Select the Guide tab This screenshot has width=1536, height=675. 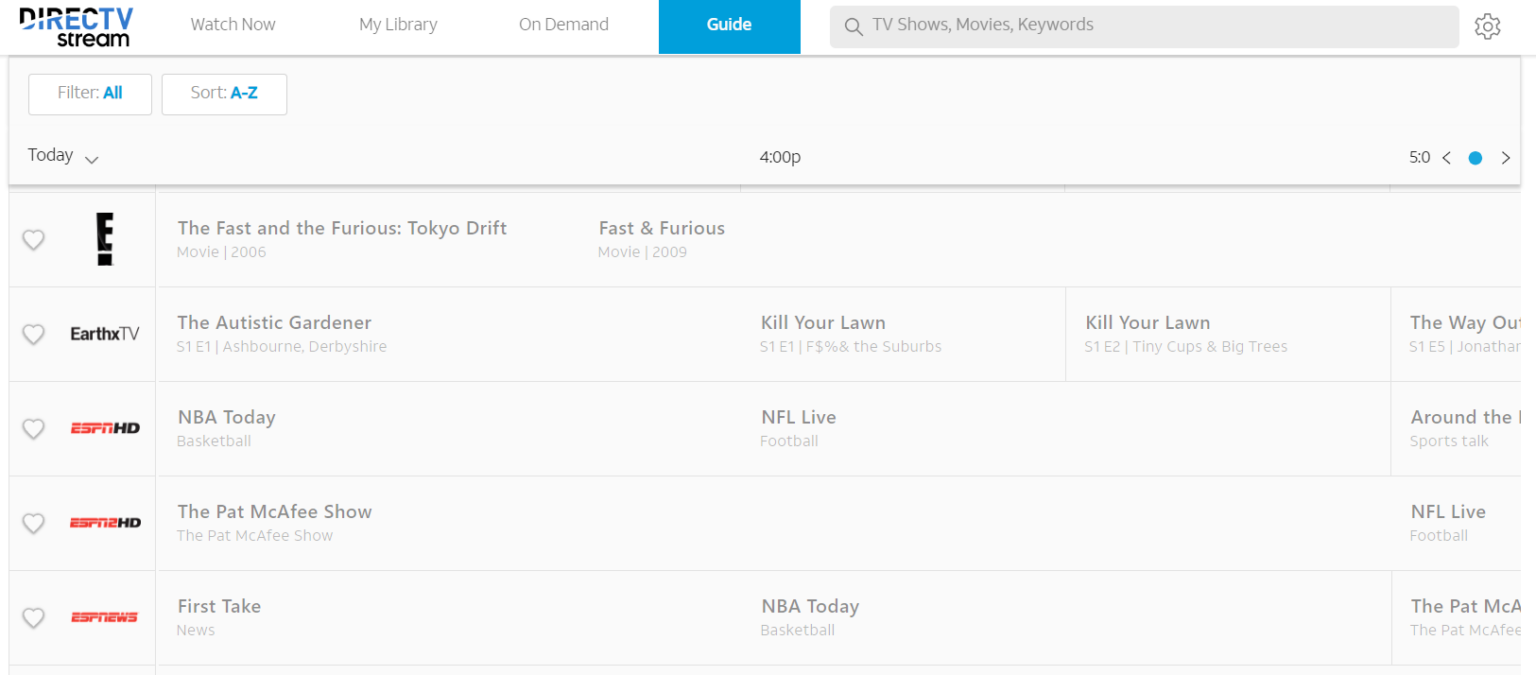pos(729,27)
